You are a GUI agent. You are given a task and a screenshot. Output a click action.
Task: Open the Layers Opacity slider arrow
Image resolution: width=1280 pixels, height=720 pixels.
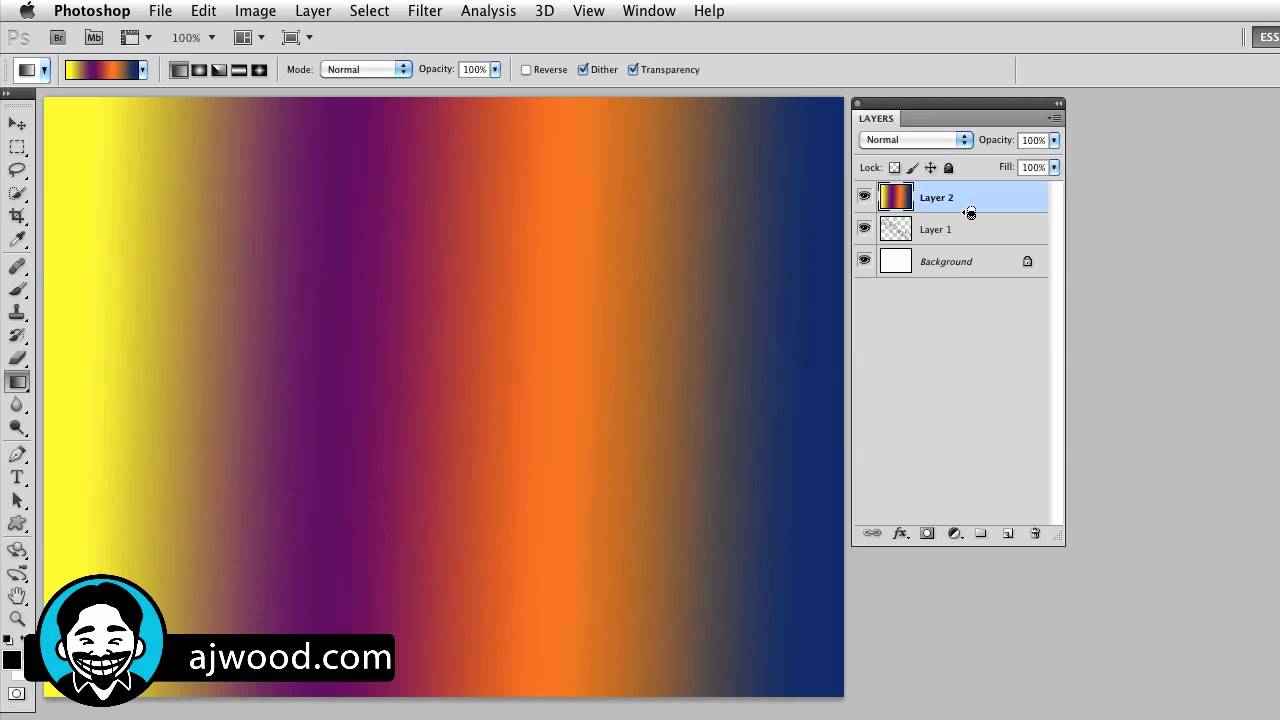coord(1054,140)
